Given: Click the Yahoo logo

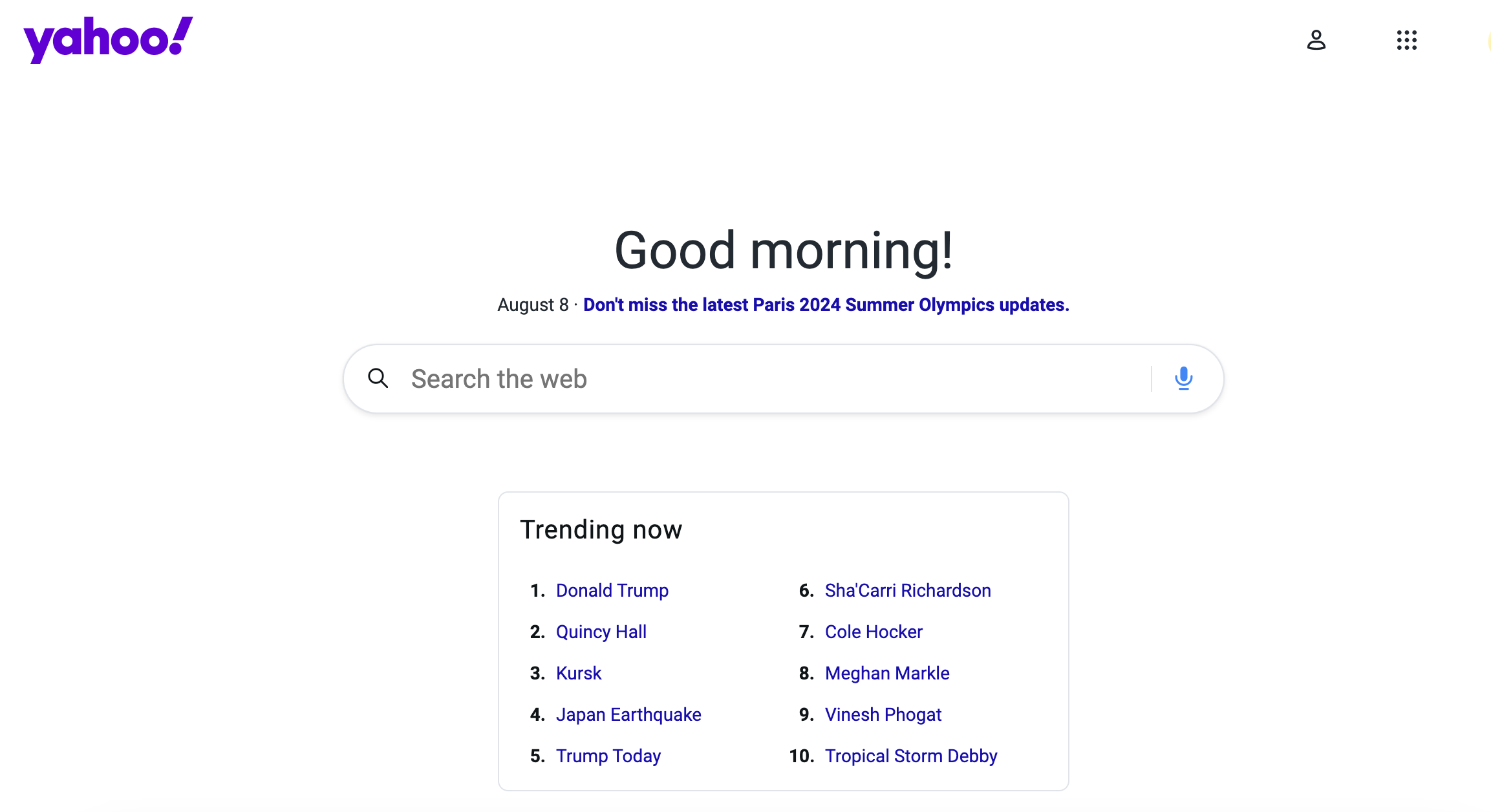Looking at the screenshot, I should pyautogui.click(x=108, y=39).
